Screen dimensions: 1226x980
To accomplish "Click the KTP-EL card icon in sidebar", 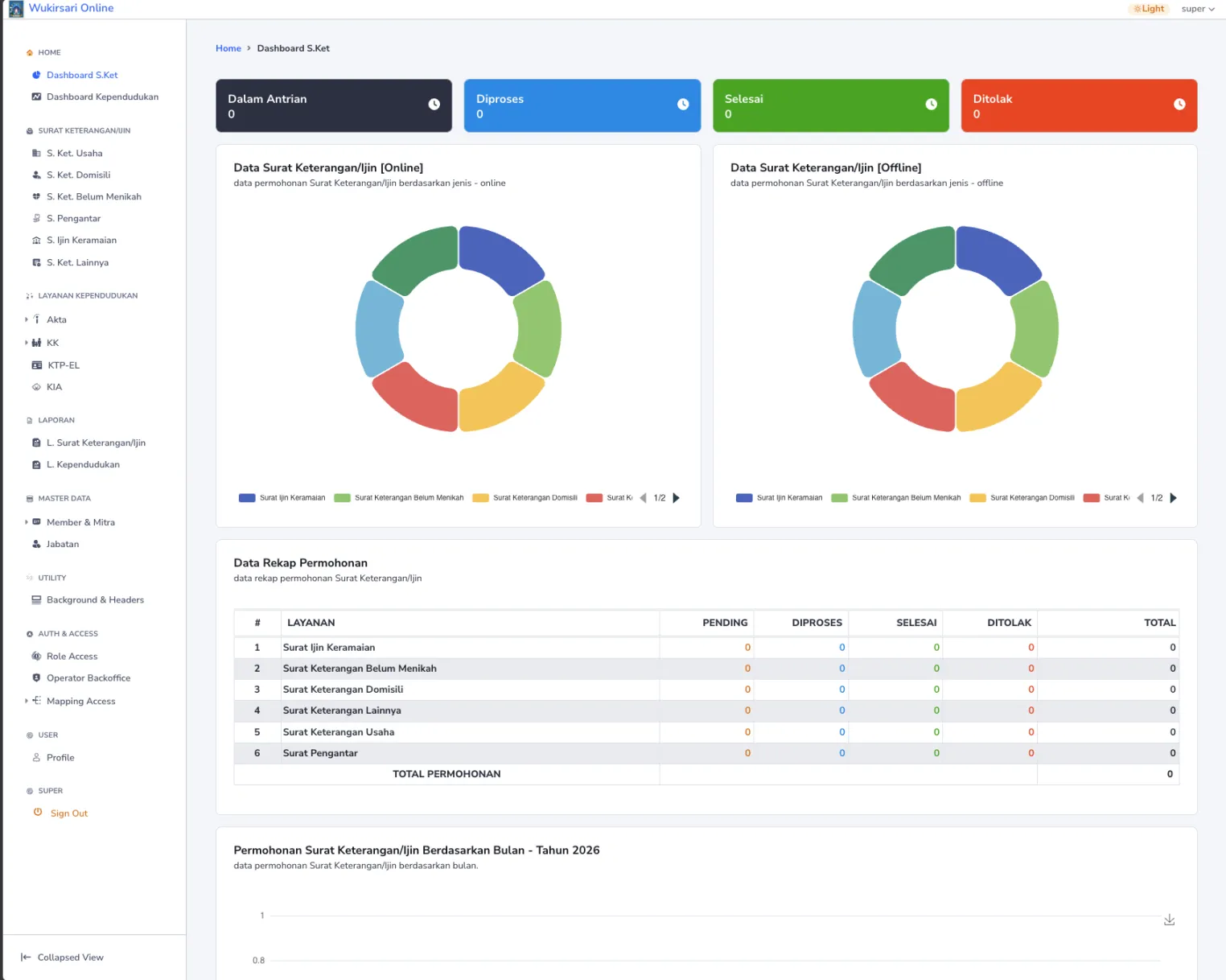I will 36,365.
